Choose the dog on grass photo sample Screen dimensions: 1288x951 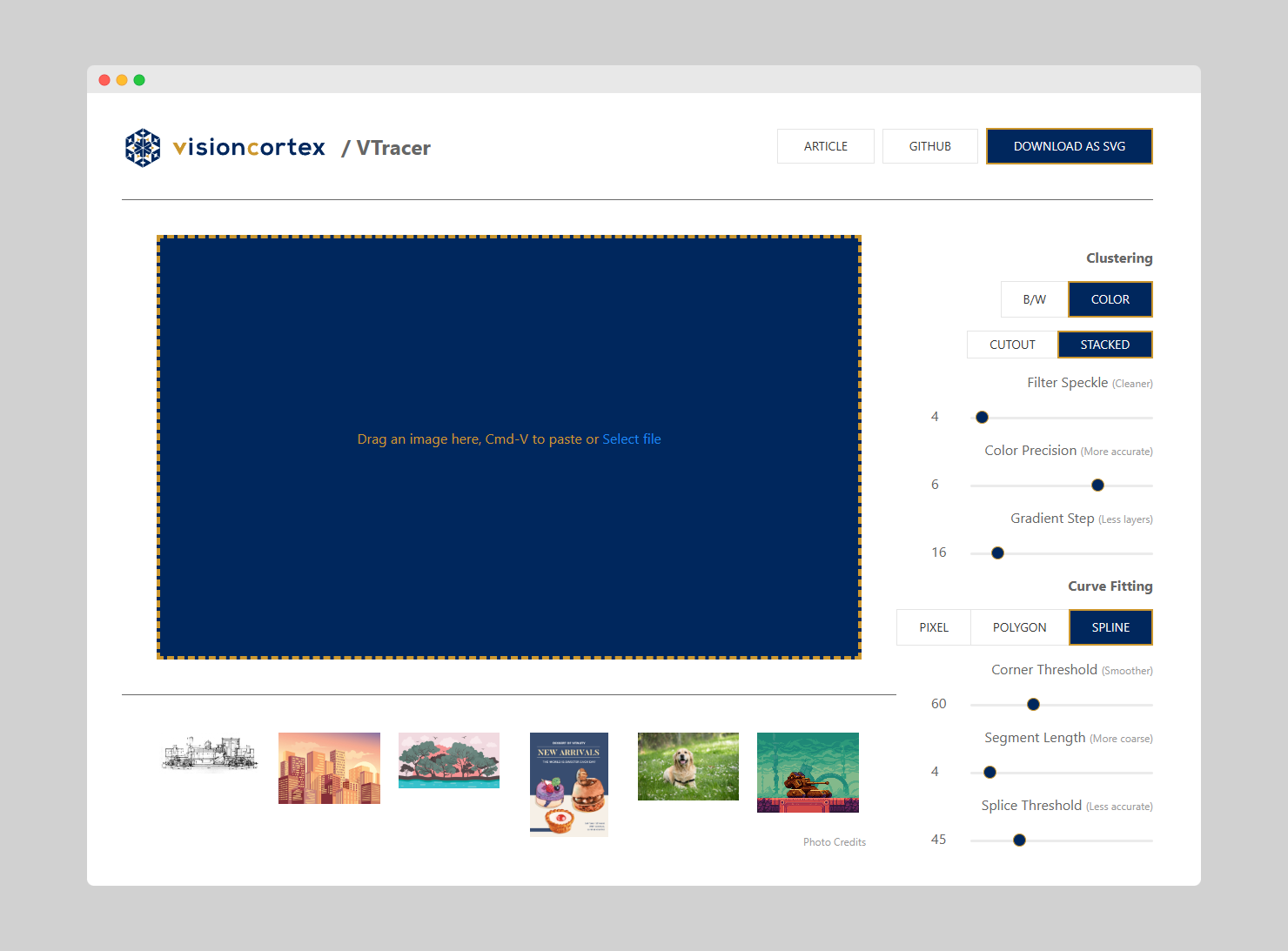(x=688, y=766)
